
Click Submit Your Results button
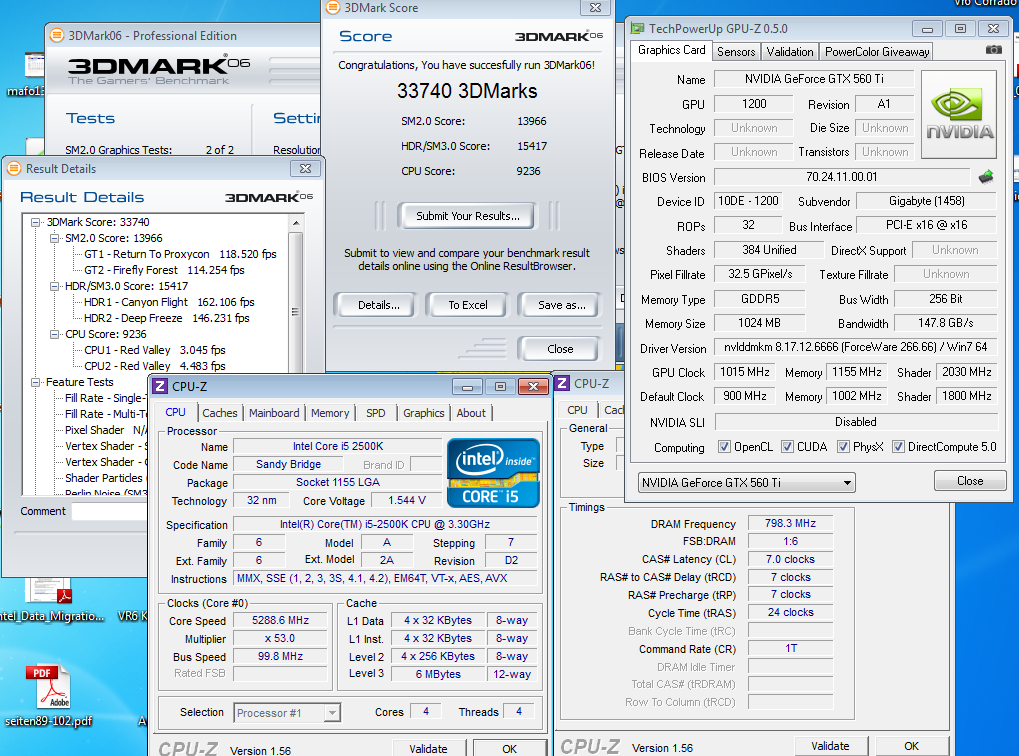pos(468,216)
